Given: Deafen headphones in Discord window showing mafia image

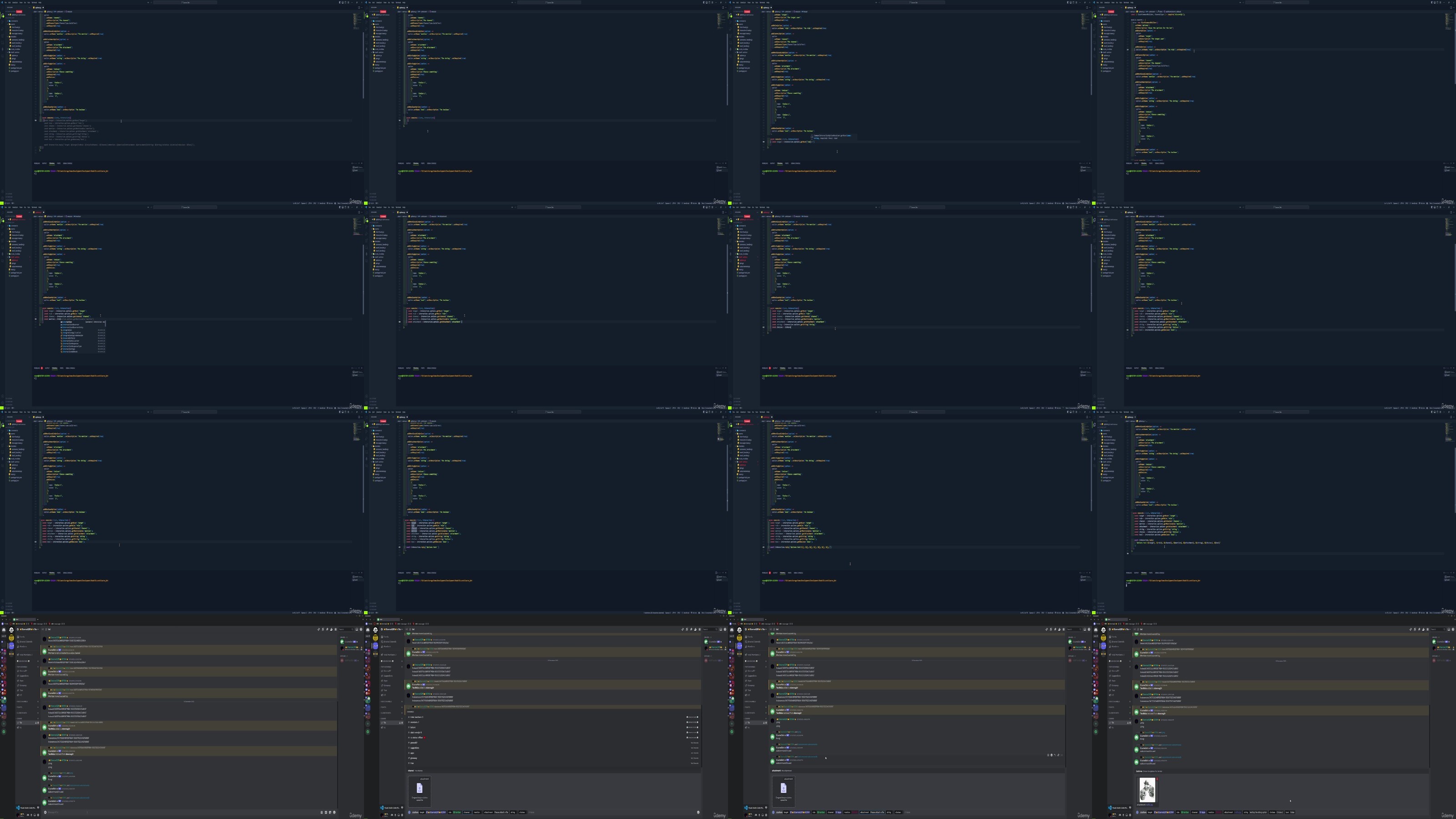Looking at the screenshot, I should (1127, 816).
